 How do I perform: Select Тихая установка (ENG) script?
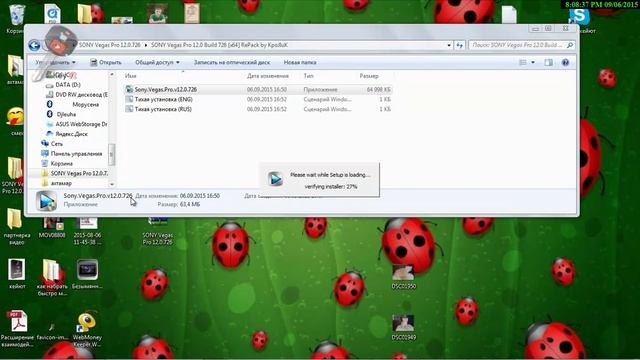point(163,99)
